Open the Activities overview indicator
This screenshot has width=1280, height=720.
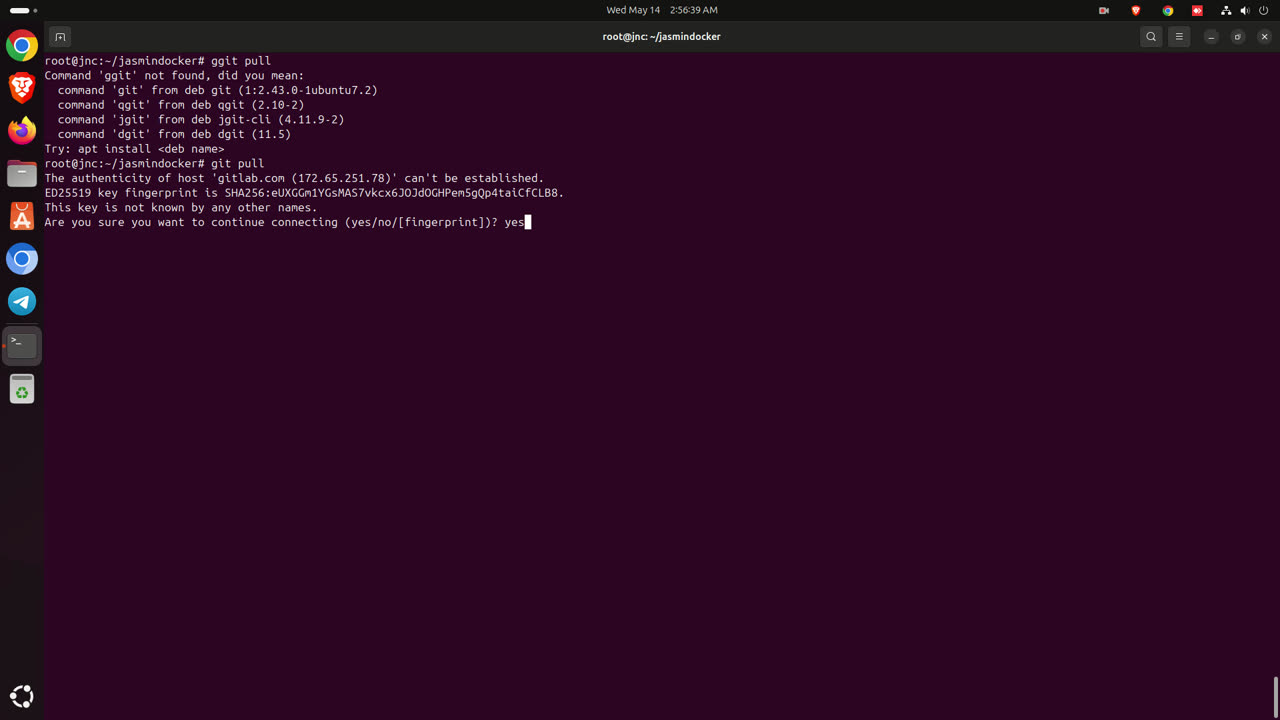[22, 10]
